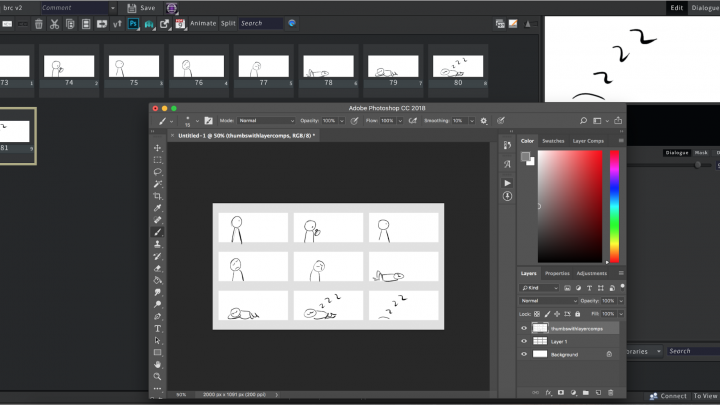Toggle visibility of Layer 1
The width and height of the screenshot is (720, 405).
tap(525, 341)
